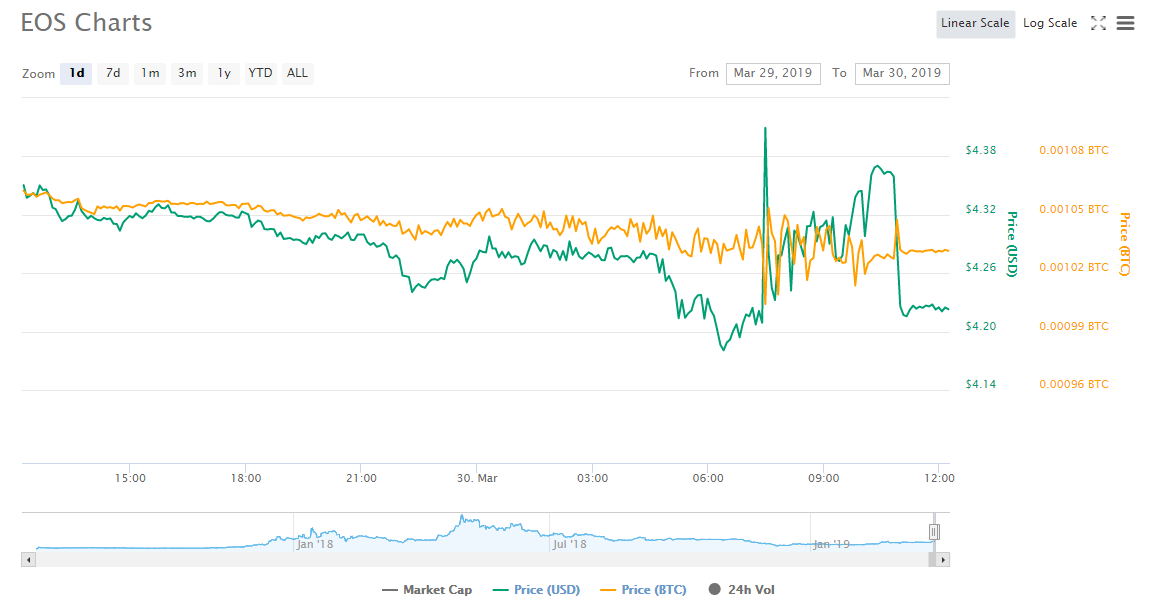Set zoom range to 1m
The height and width of the screenshot is (607, 1150).
(150, 73)
